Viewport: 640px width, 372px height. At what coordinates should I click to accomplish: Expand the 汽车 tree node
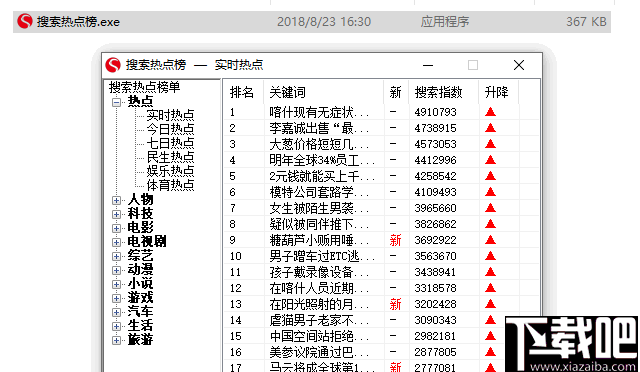click(116, 312)
